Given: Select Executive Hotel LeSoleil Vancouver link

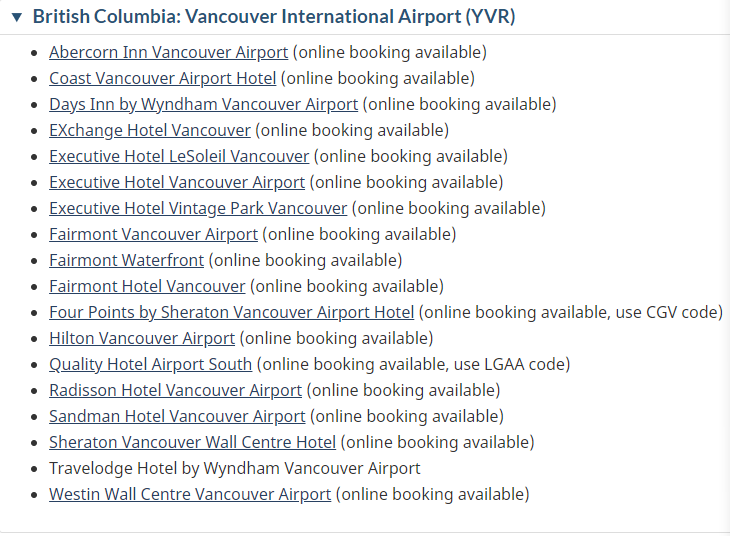Looking at the screenshot, I should (179, 156).
